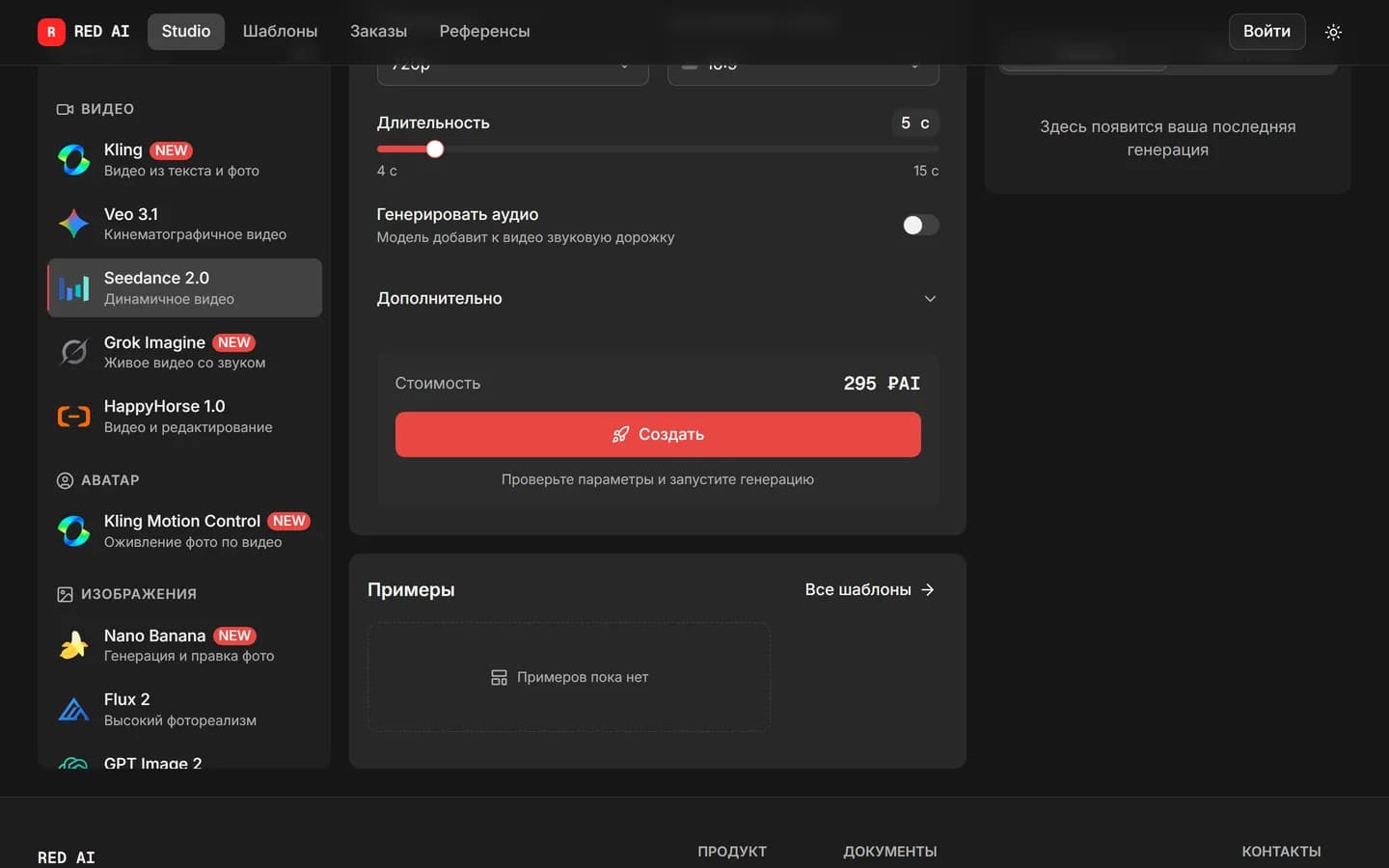
Task: Click the Здесь появится ваша последняя генерация text
Action: coord(1167,138)
